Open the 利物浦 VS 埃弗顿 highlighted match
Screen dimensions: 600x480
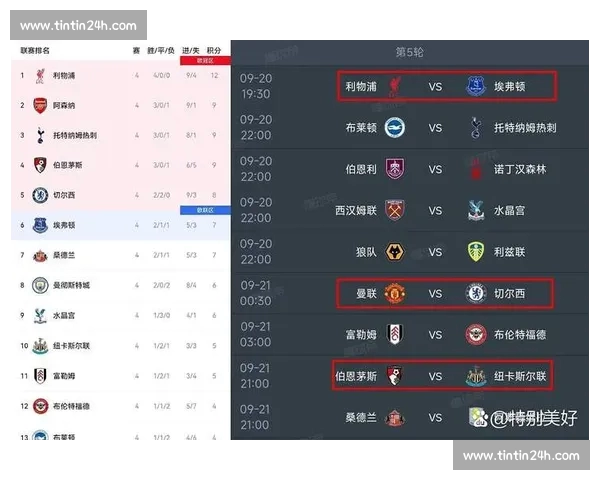click(x=447, y=86)
